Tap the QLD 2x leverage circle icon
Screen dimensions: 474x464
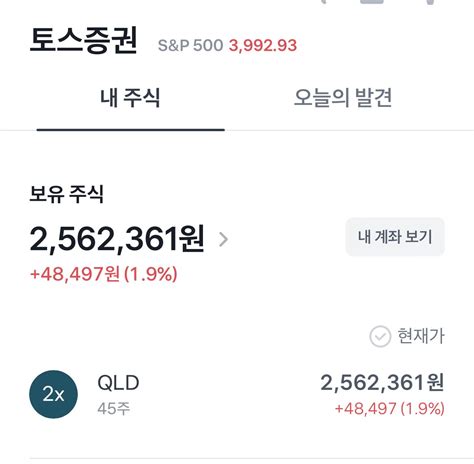[x=54, y=394]
